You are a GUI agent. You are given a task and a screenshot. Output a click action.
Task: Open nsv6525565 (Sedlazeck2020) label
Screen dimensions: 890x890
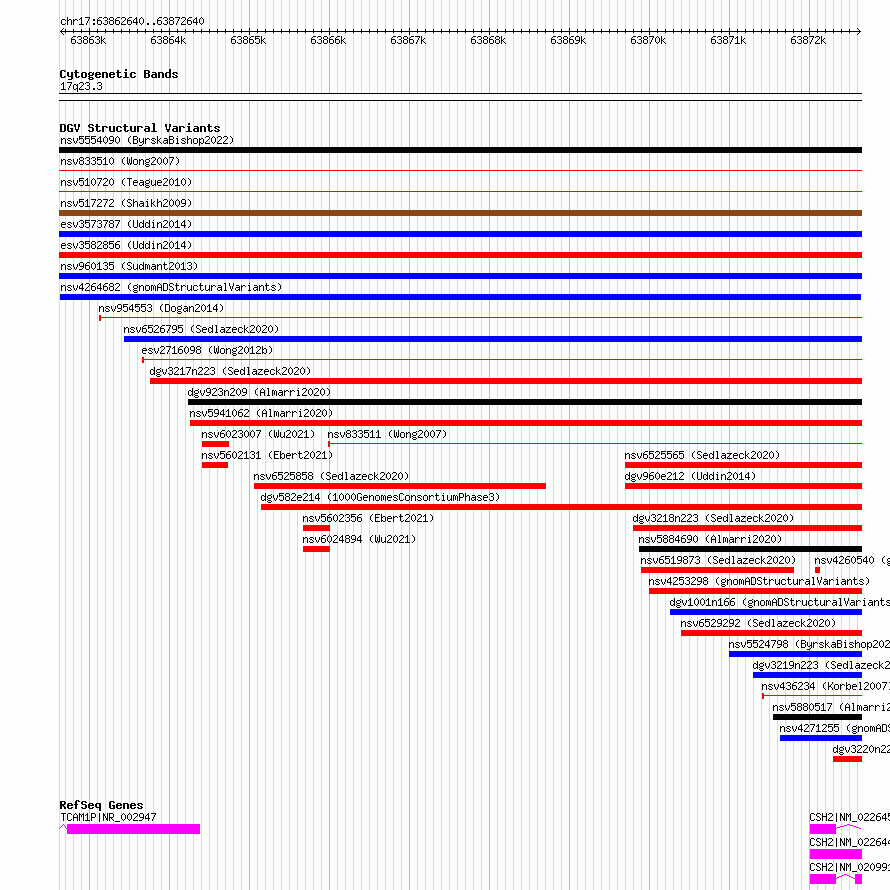pos(702,455)
